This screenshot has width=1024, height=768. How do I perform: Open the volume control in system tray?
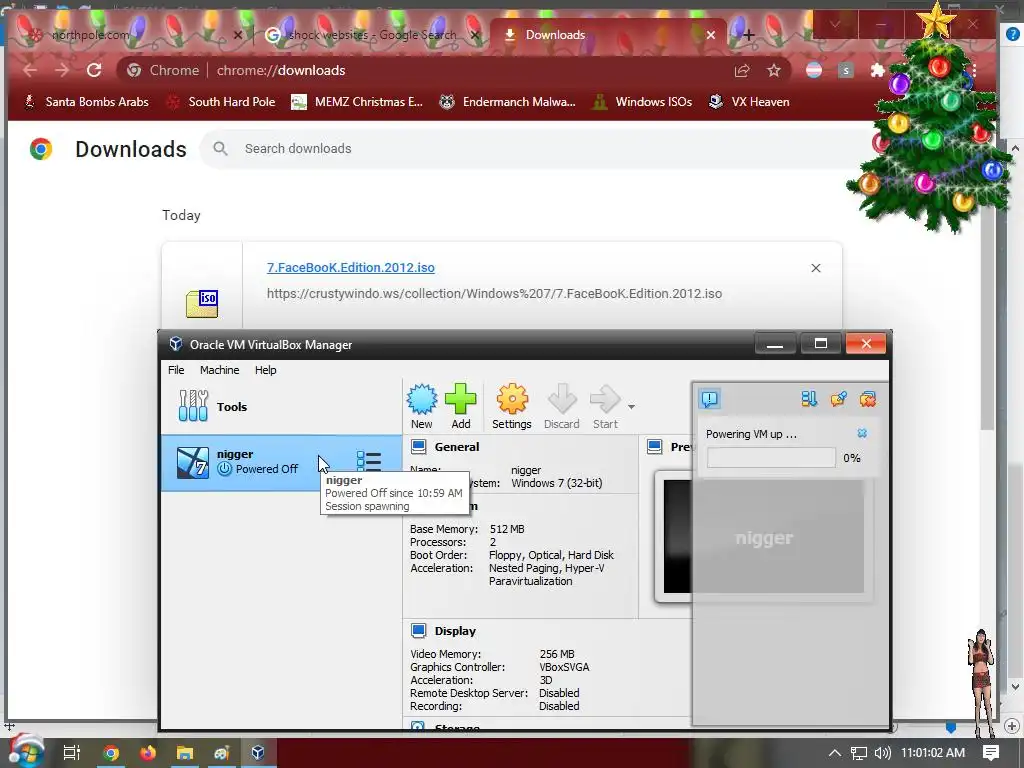pos(882,753)
